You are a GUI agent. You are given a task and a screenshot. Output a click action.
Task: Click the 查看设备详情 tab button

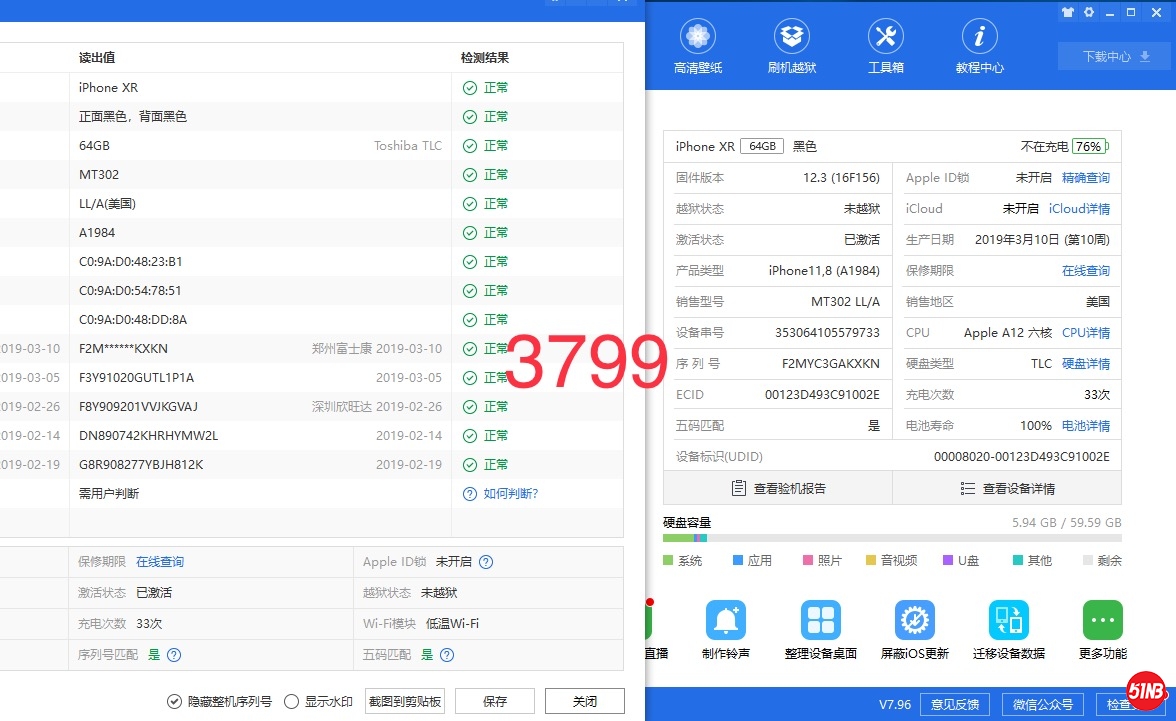coord(1007,489)
